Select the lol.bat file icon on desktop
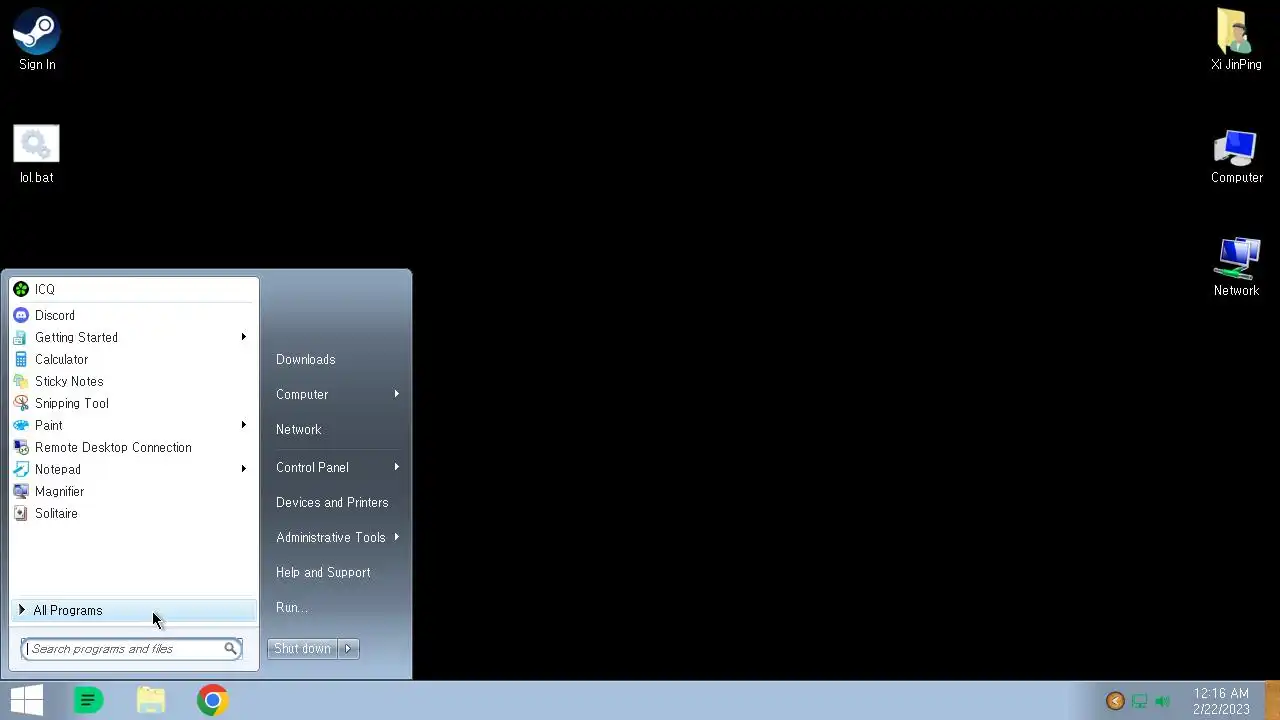The image size is (1280, 720). point(37,154)
